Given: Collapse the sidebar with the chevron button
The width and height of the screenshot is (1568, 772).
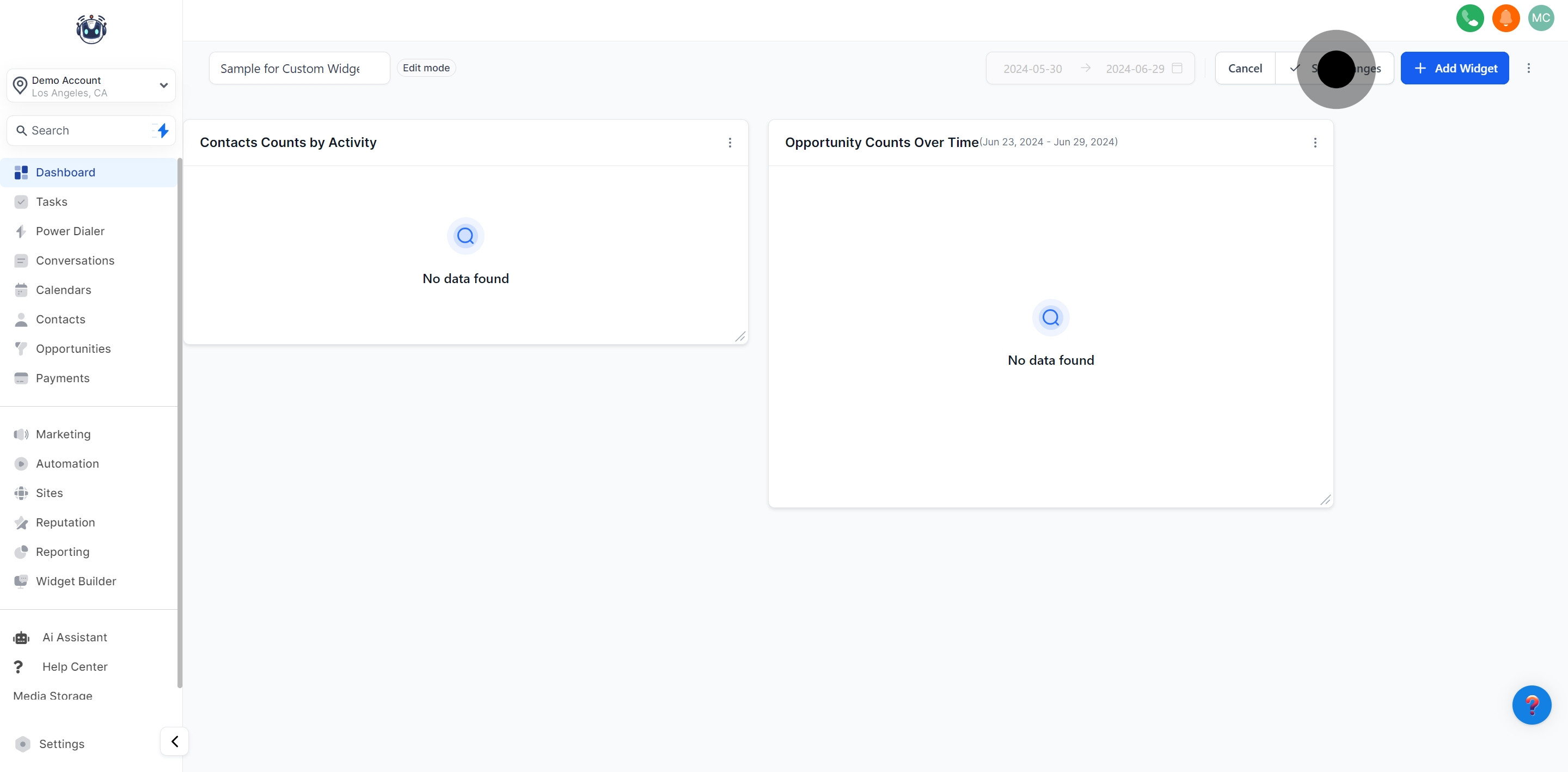Looking at the screenshot, I should pos(175,742).
